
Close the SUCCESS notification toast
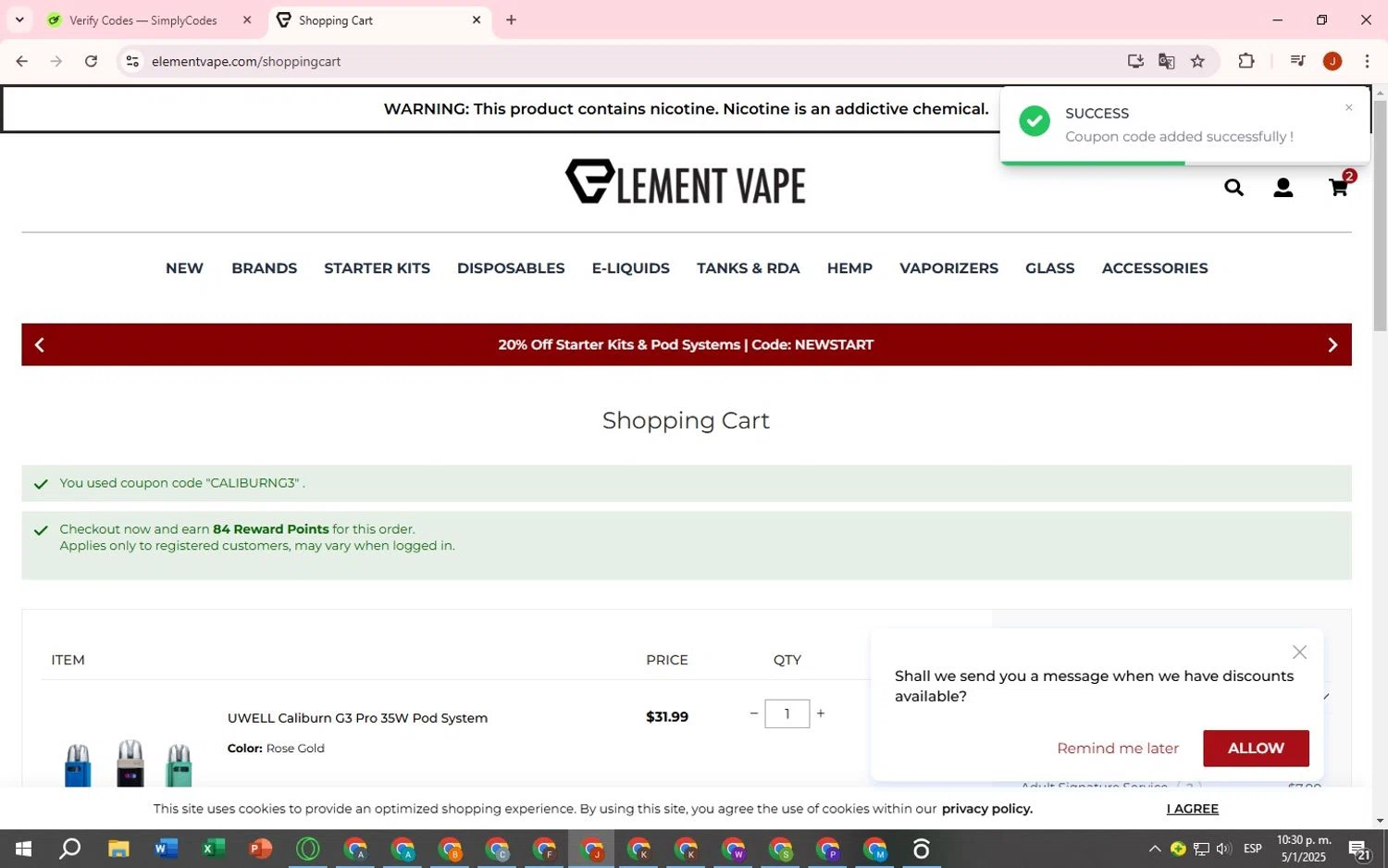(x=1348, y=107)
